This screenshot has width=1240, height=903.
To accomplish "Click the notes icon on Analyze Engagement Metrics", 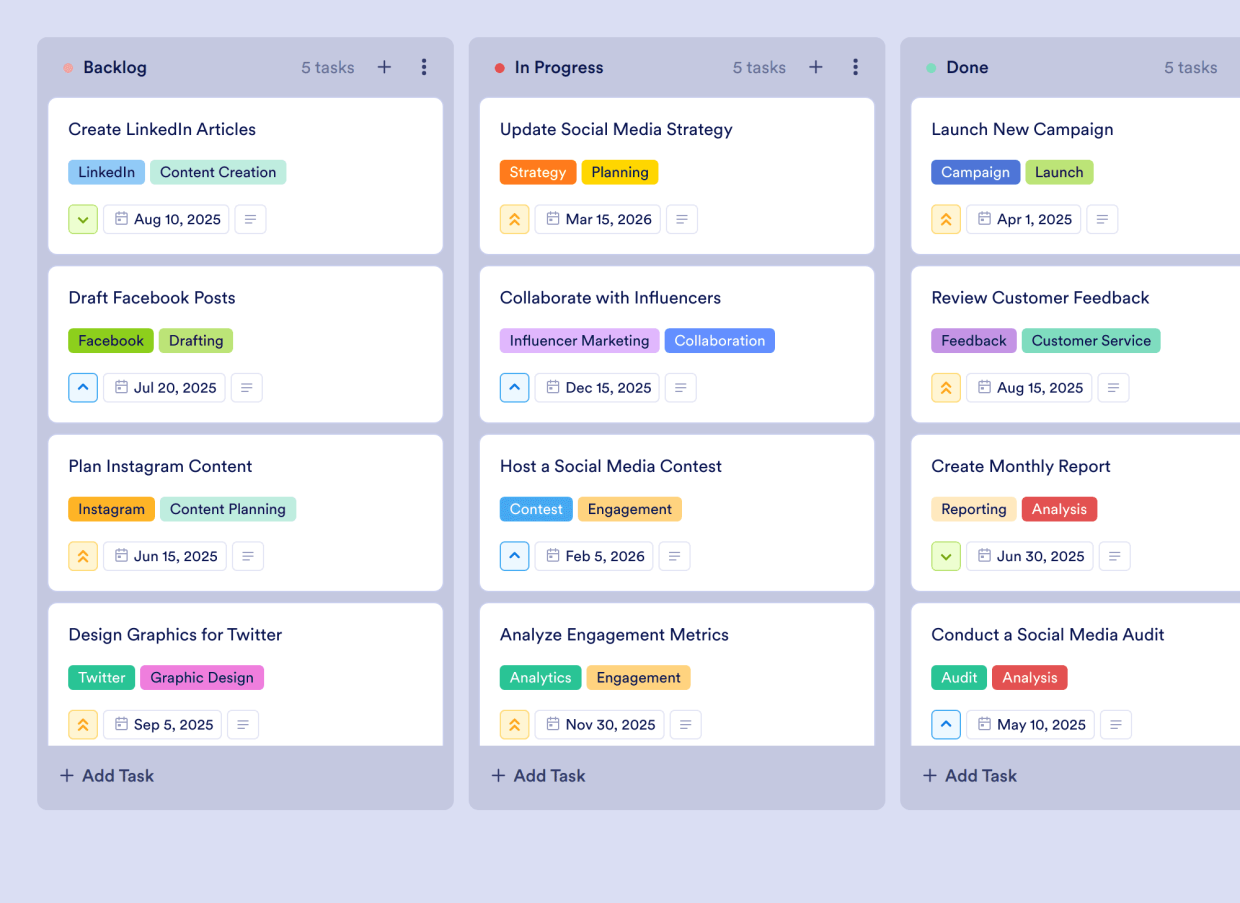I will pyautogui.click(x=685, y=724).
